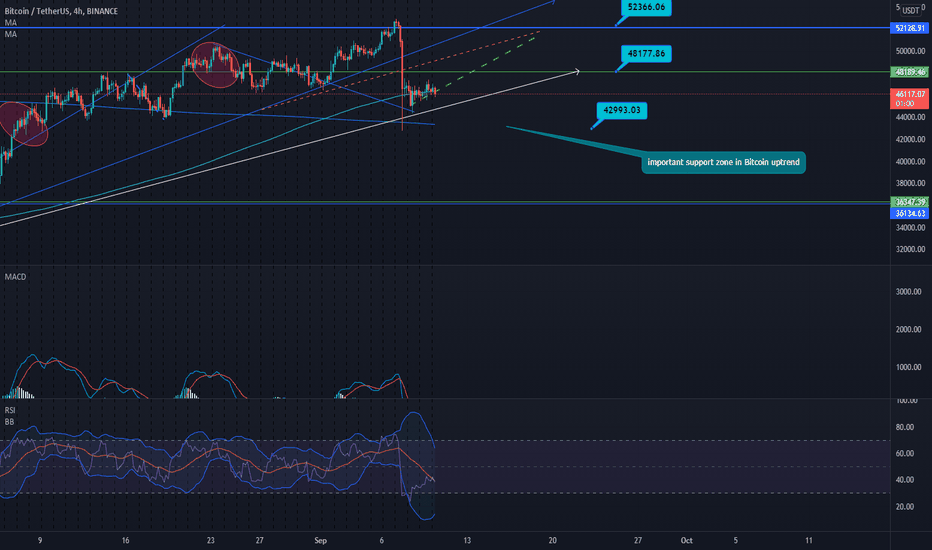The height and width of the screenshot is (550, 932).
Task: Click date 13 on the time axis
Action: click(467, 540)
